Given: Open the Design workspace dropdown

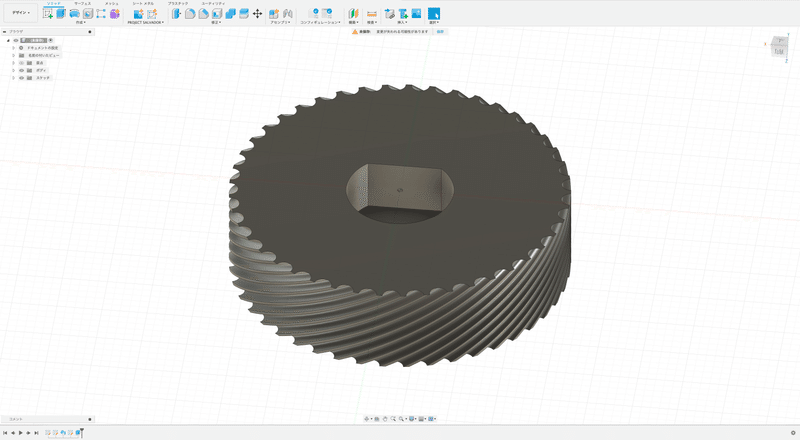Looking at the screenshot, I should (x=20, y=13).
